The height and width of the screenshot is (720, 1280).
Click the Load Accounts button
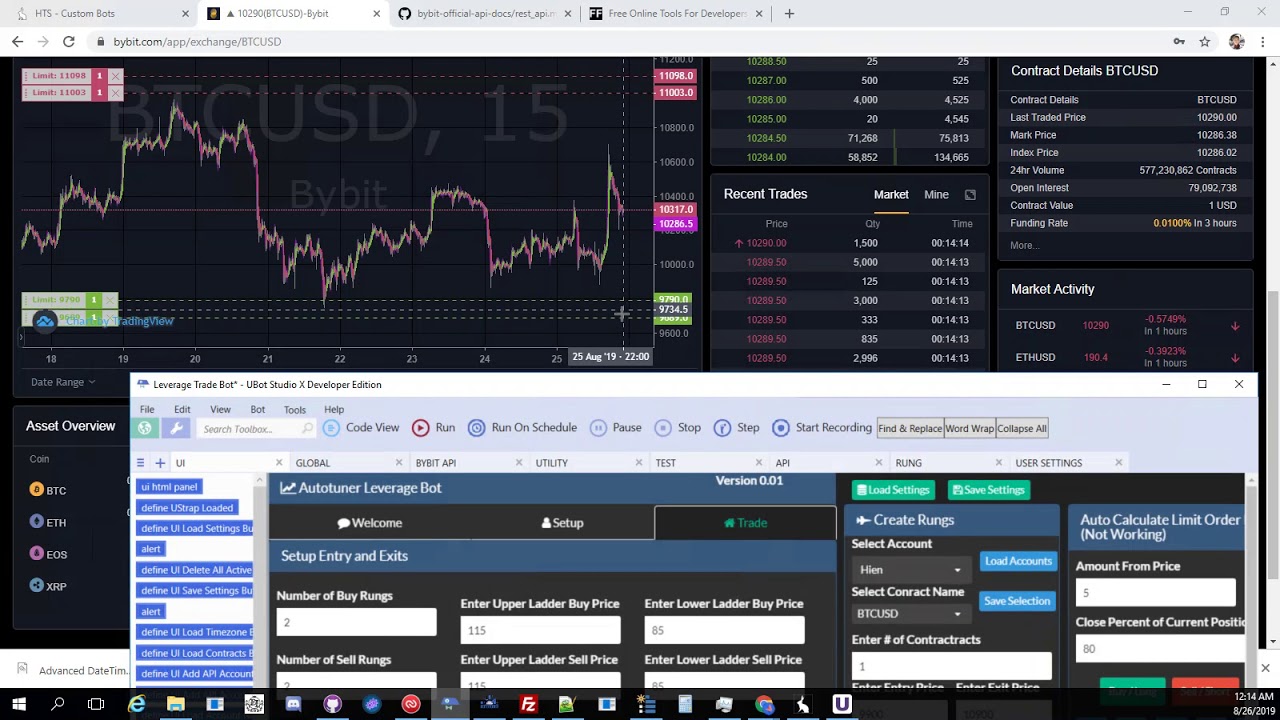1018,561
